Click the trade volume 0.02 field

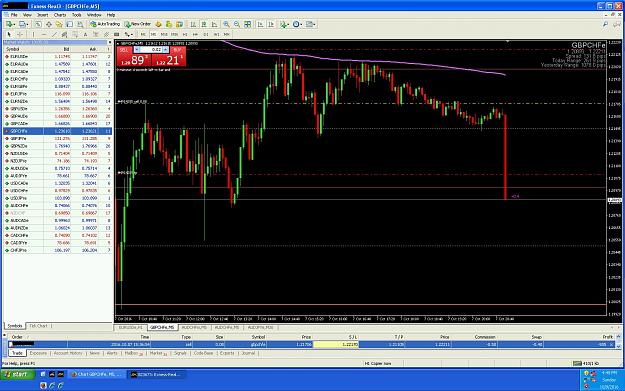(151, 49)
